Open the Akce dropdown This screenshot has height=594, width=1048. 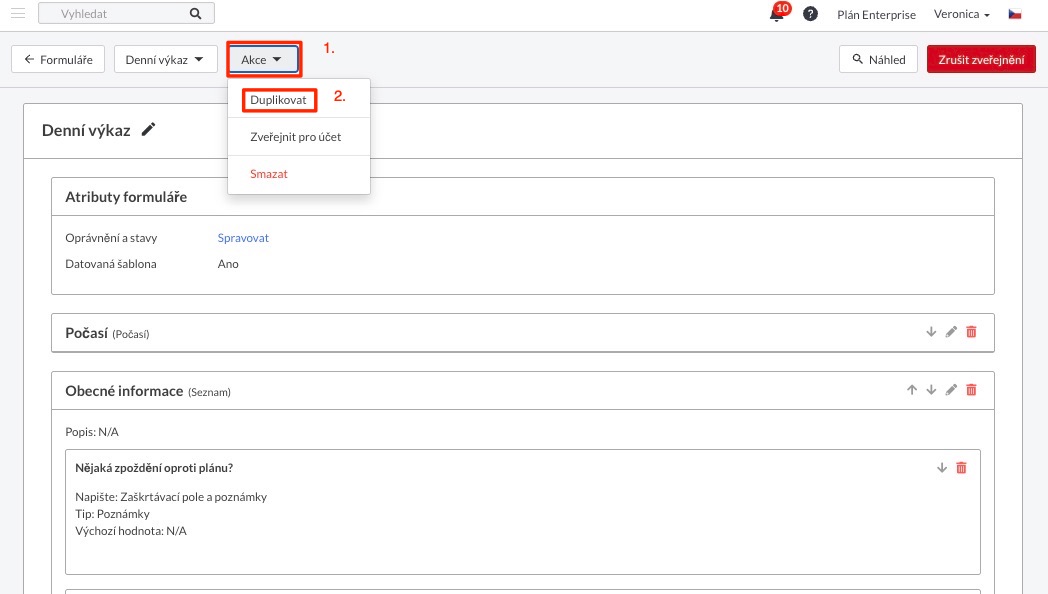pos(261,59)
